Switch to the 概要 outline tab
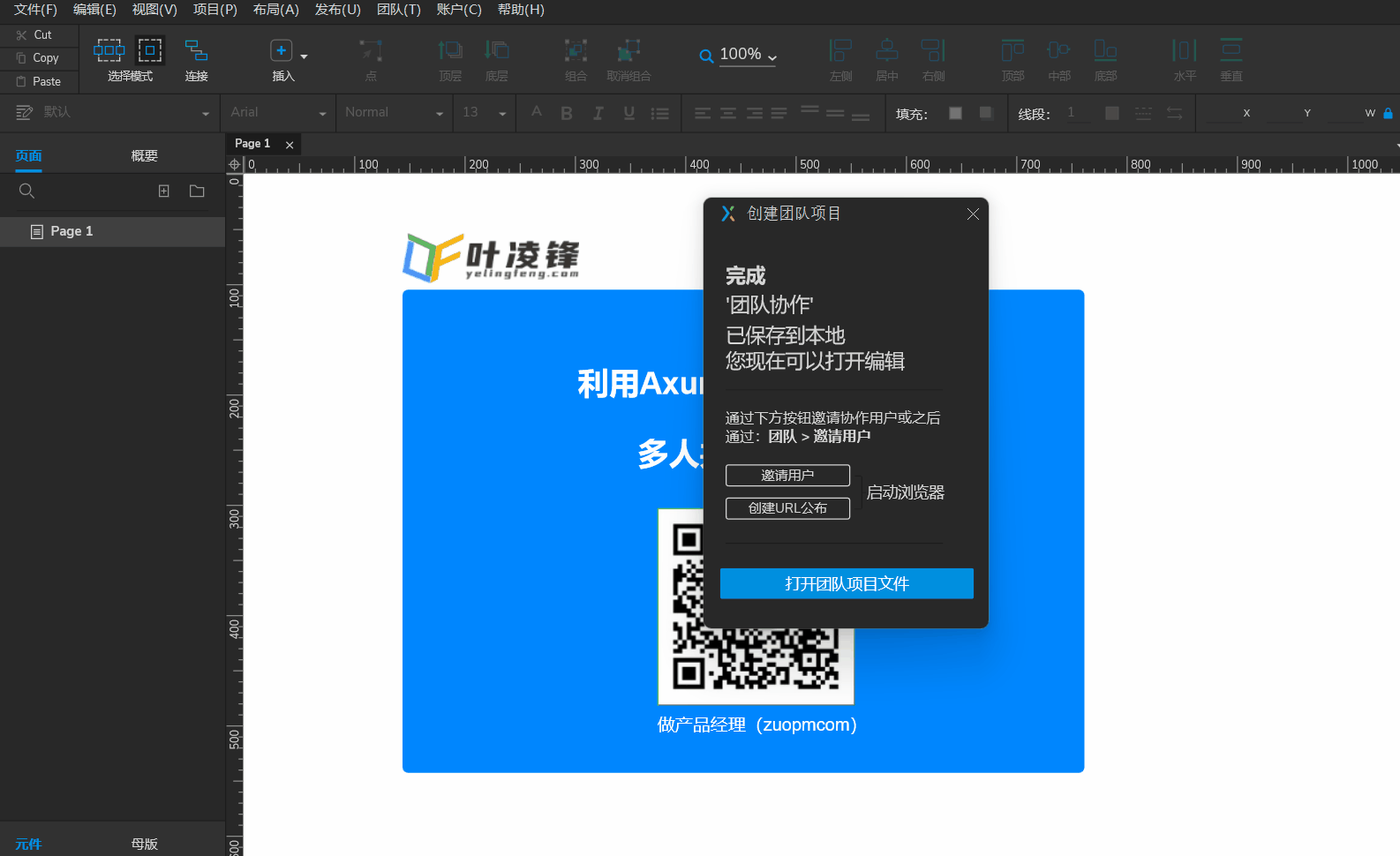Image resolution: width=1400 pixels, height=856 pixels. [x=144, y=156]
